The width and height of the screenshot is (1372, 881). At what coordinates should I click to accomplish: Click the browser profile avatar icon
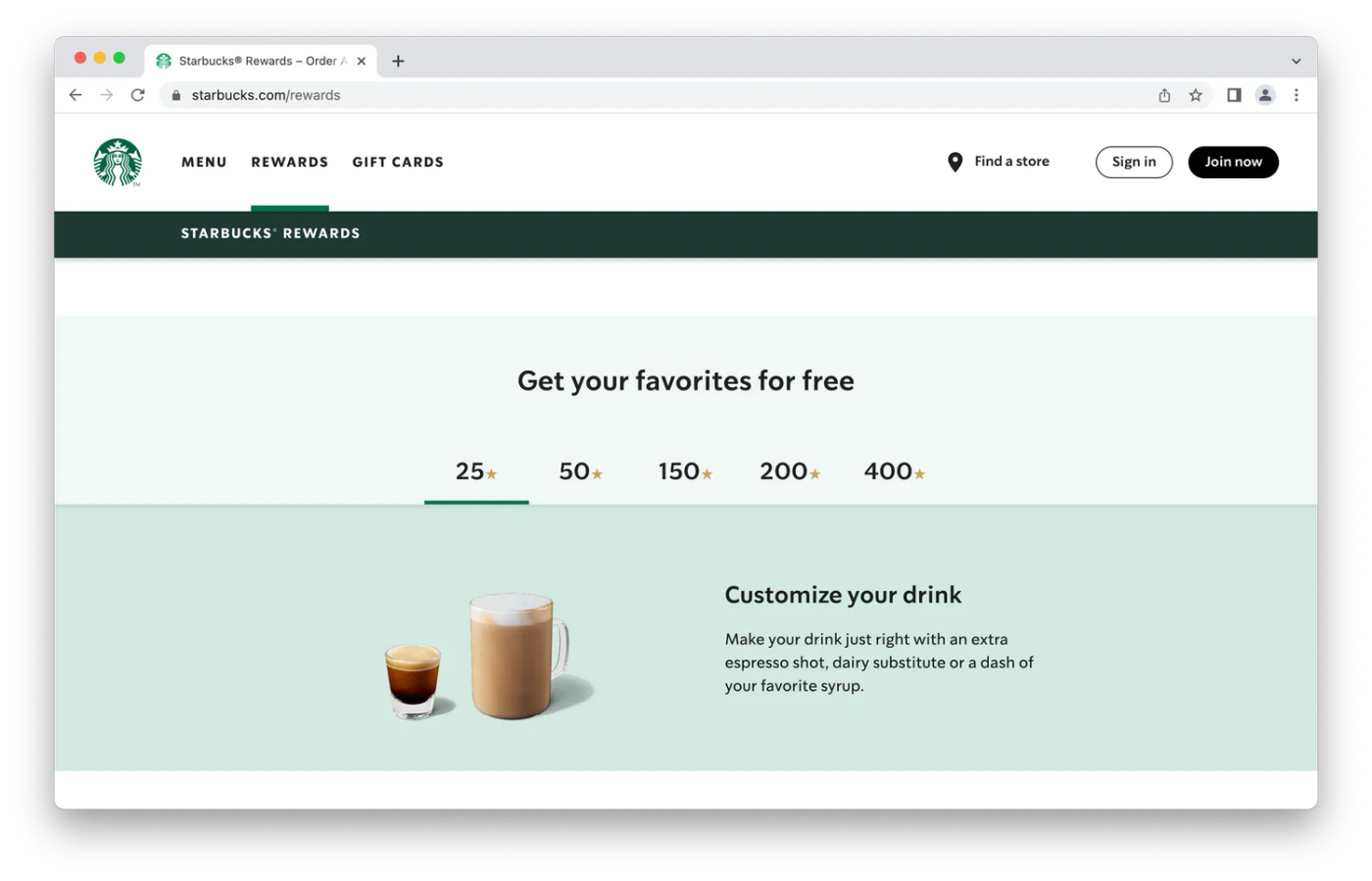(x=1264, y=95)
